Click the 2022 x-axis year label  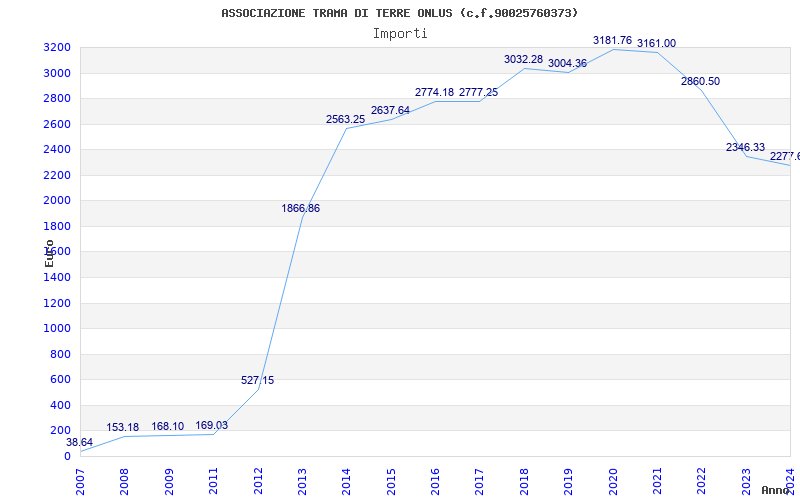(702, 482)
